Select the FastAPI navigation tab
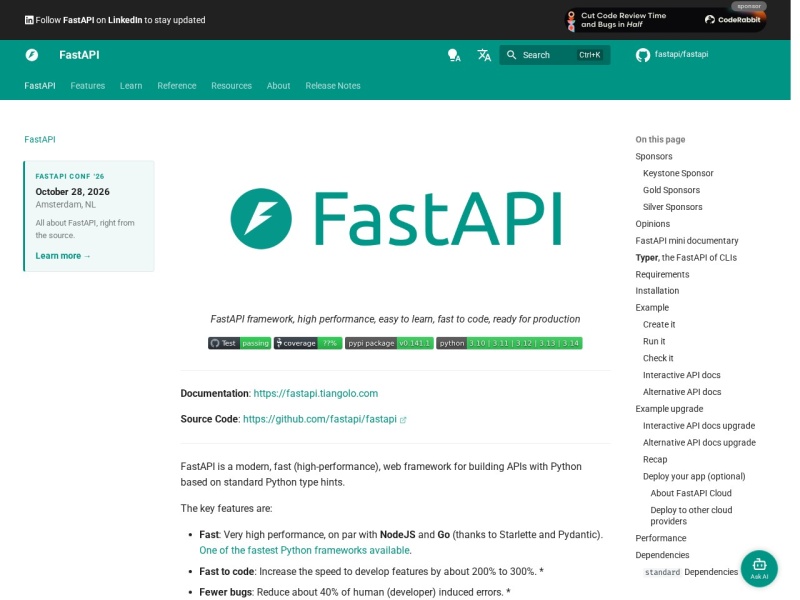Screen dimensions: 800x600 (x=40, y=86)
